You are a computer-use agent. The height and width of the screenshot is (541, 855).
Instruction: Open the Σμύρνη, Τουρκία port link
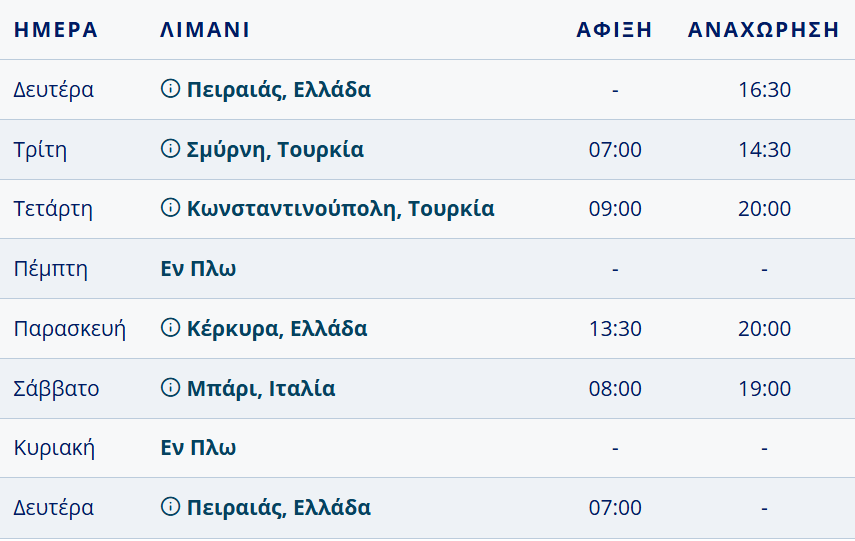[275, 150]
